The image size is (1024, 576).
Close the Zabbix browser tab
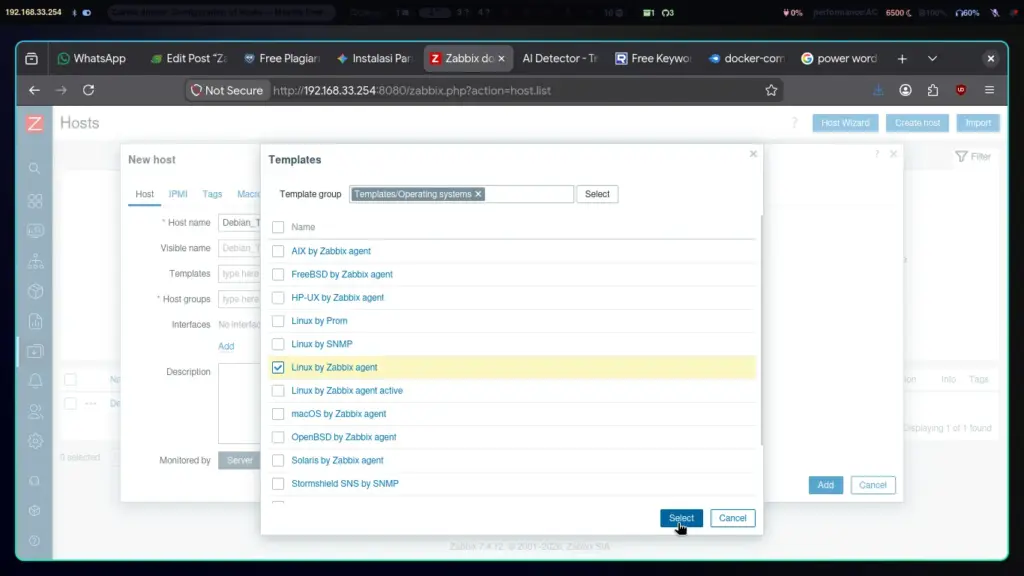click(502, 59)
